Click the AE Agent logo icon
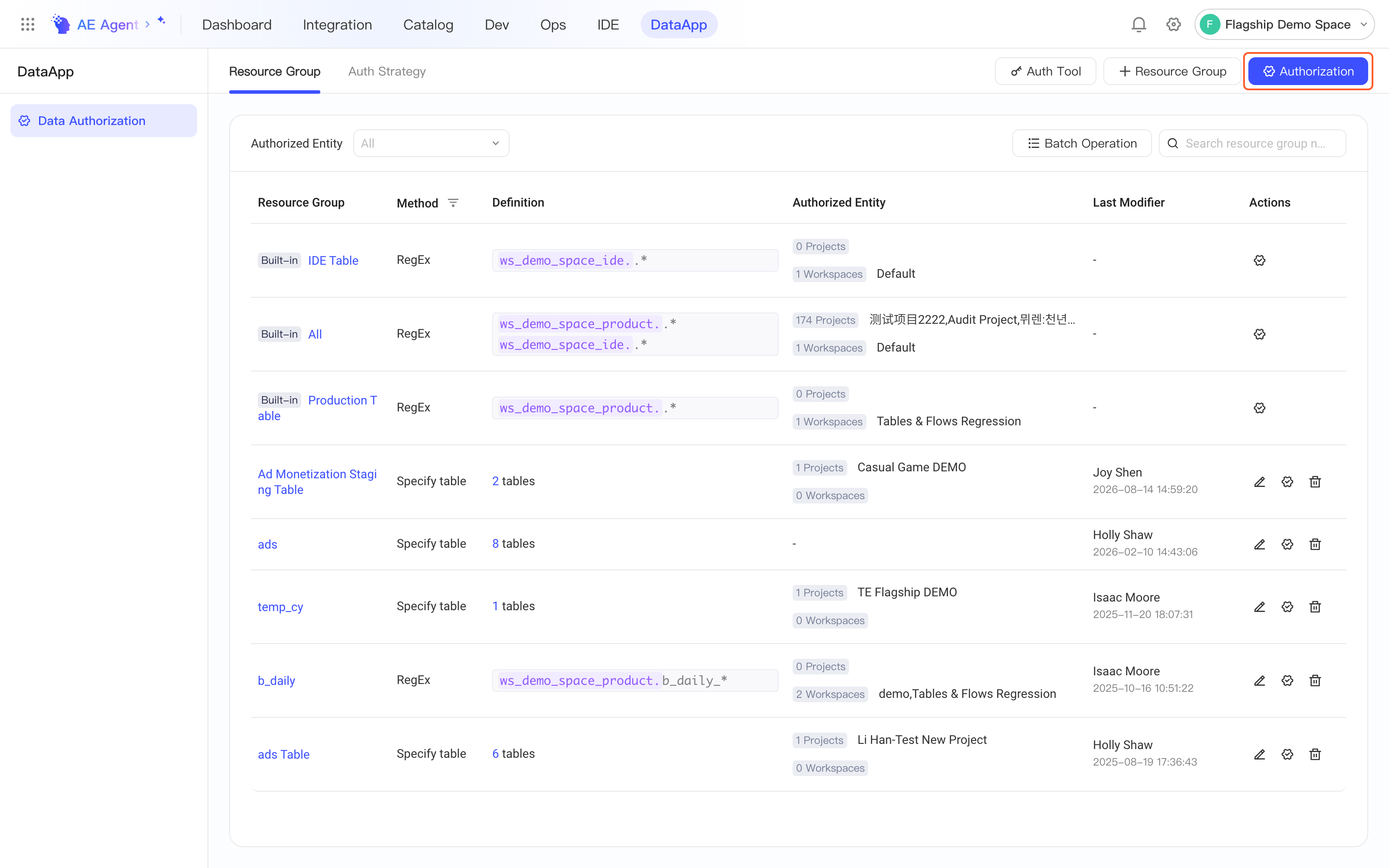Viewport: 1389px width, 868px height. (61, 24)
